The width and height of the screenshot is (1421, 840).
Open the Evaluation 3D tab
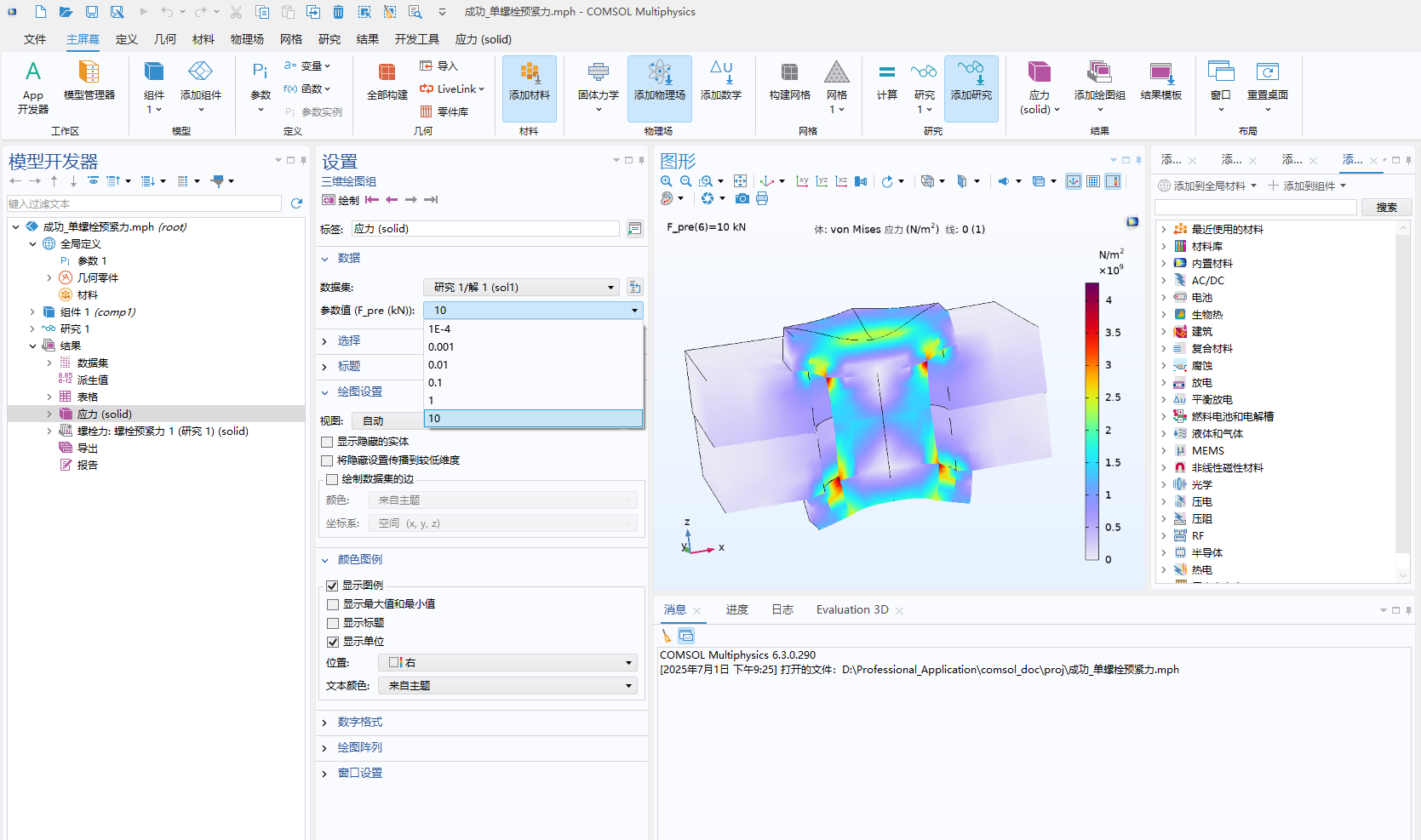(852, 609)
